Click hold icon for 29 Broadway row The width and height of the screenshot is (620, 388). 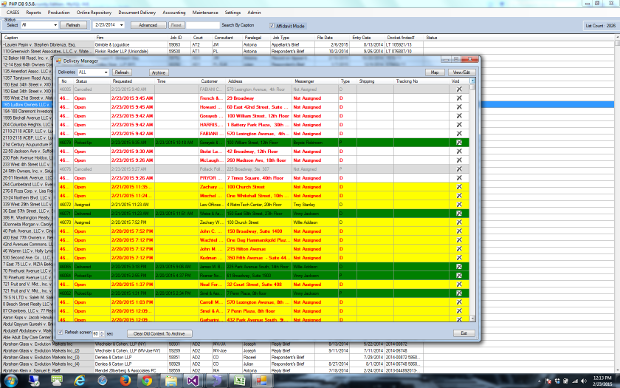459,98
